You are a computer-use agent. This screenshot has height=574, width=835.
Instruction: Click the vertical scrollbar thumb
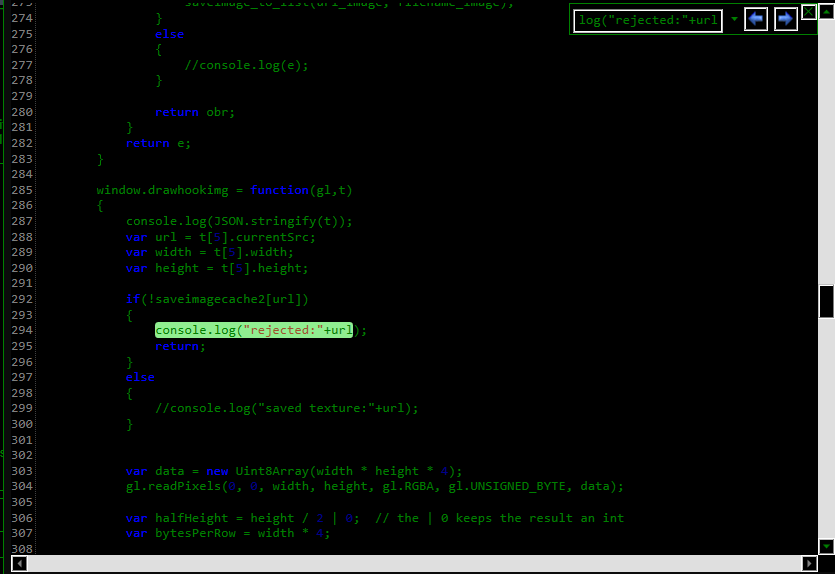[x=826, y=301]
